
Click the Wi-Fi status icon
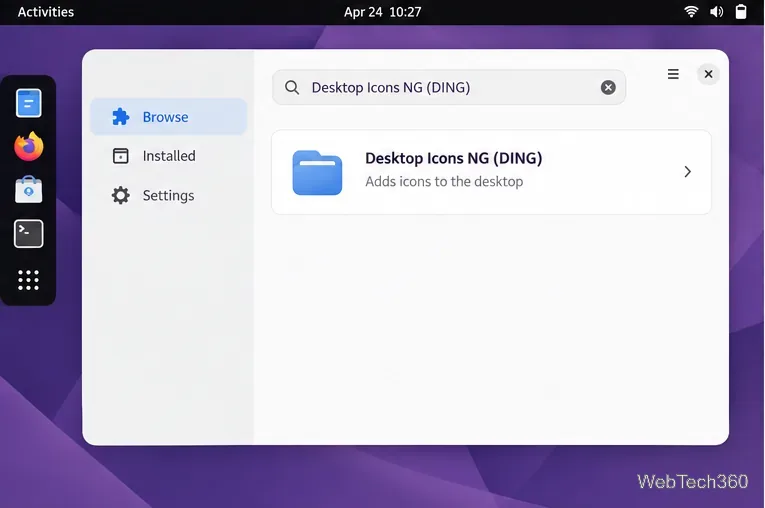[691, 12]
